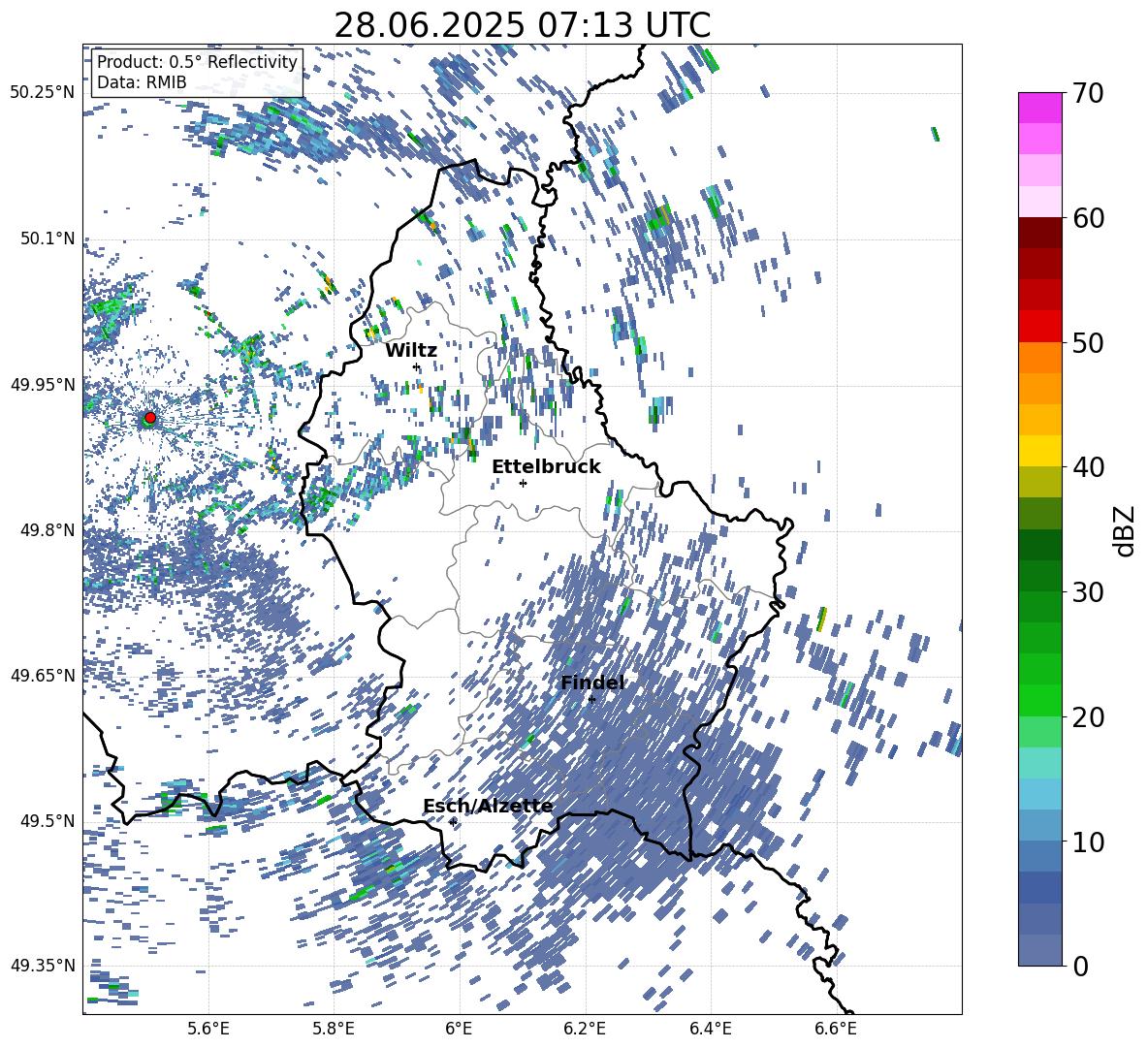Image resolution: width=1148 pixels, height=1048 pixels.
Task: Click the Product: 0.5° Reflectivity text
Action: [197, 62]
